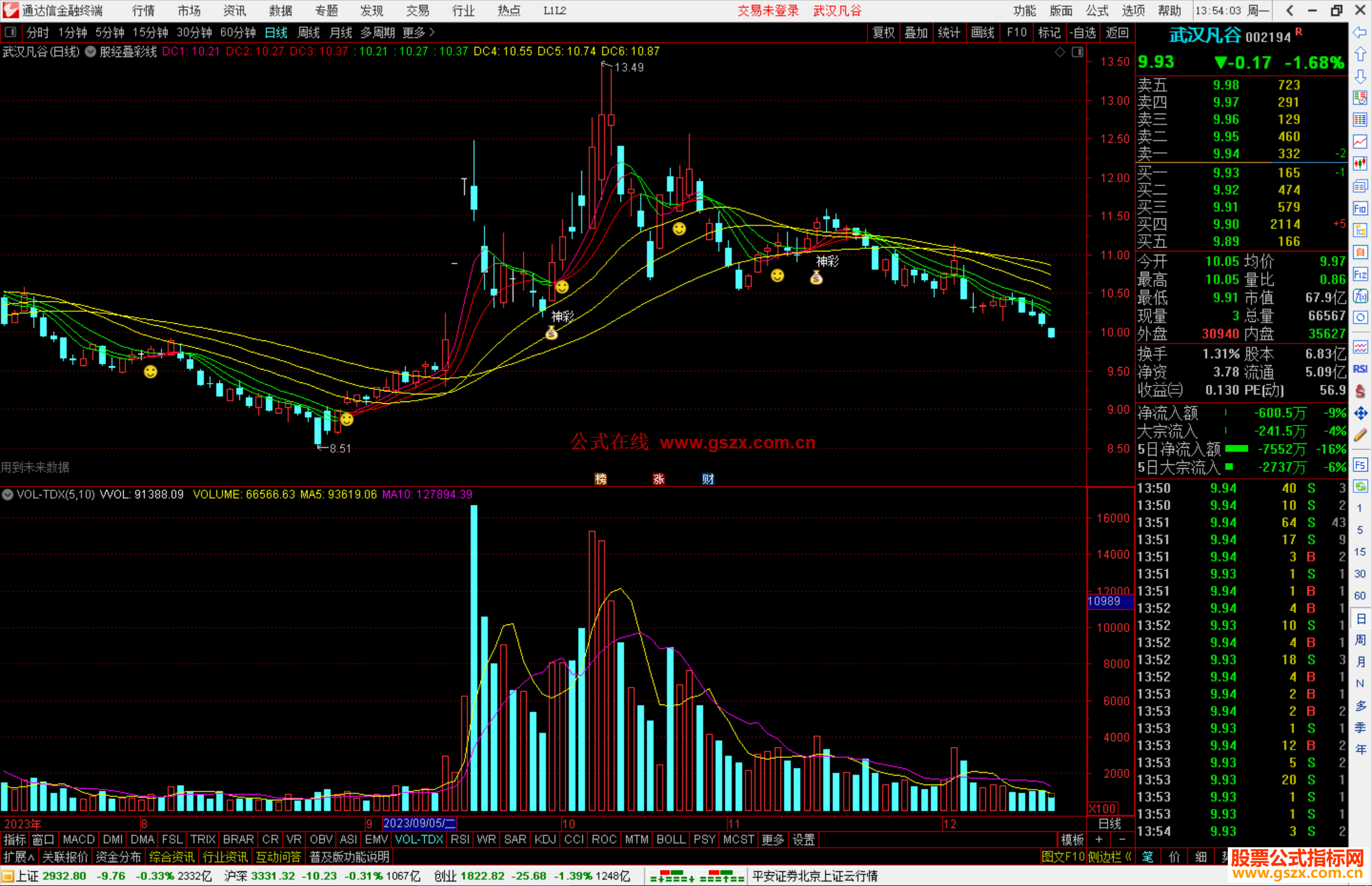The height and width of the screenshot is (886, 1372).
Task: Click the F12 icon in right sidebar
Action: tap(1360, 274)
